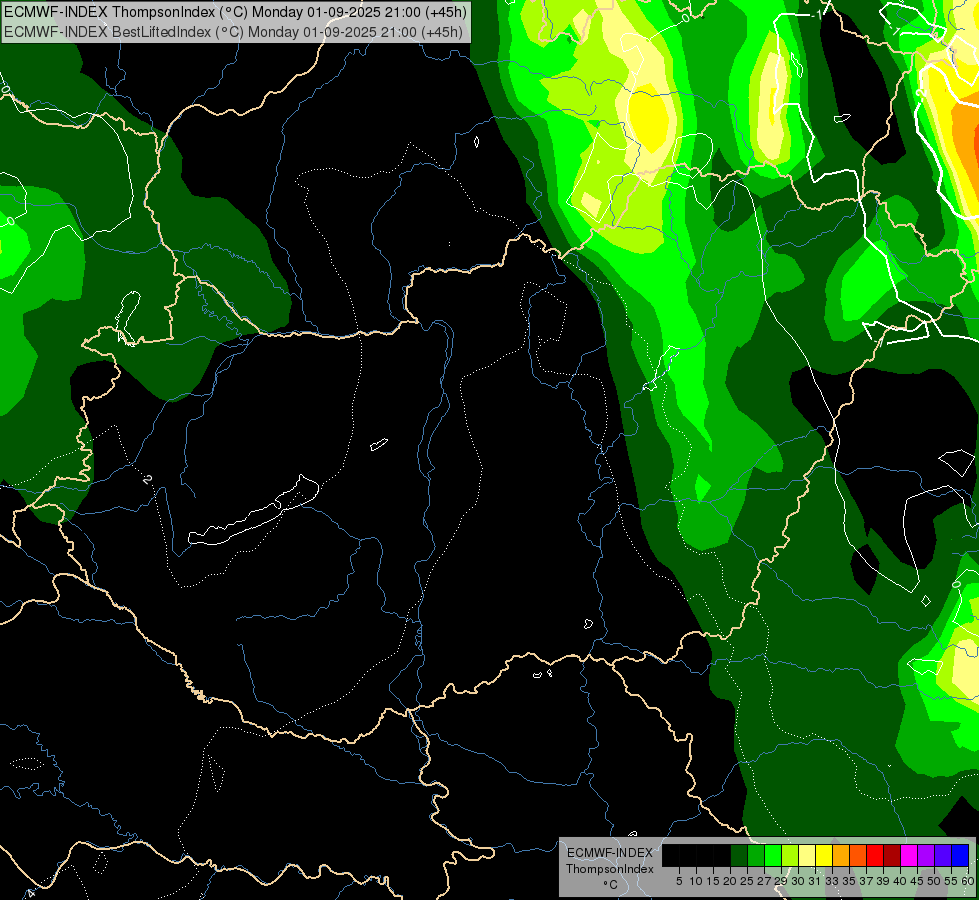Image resolution: width=979 pixels, height=900 pixels.
Task: Click legend tick value '33'
Action: 832,881
